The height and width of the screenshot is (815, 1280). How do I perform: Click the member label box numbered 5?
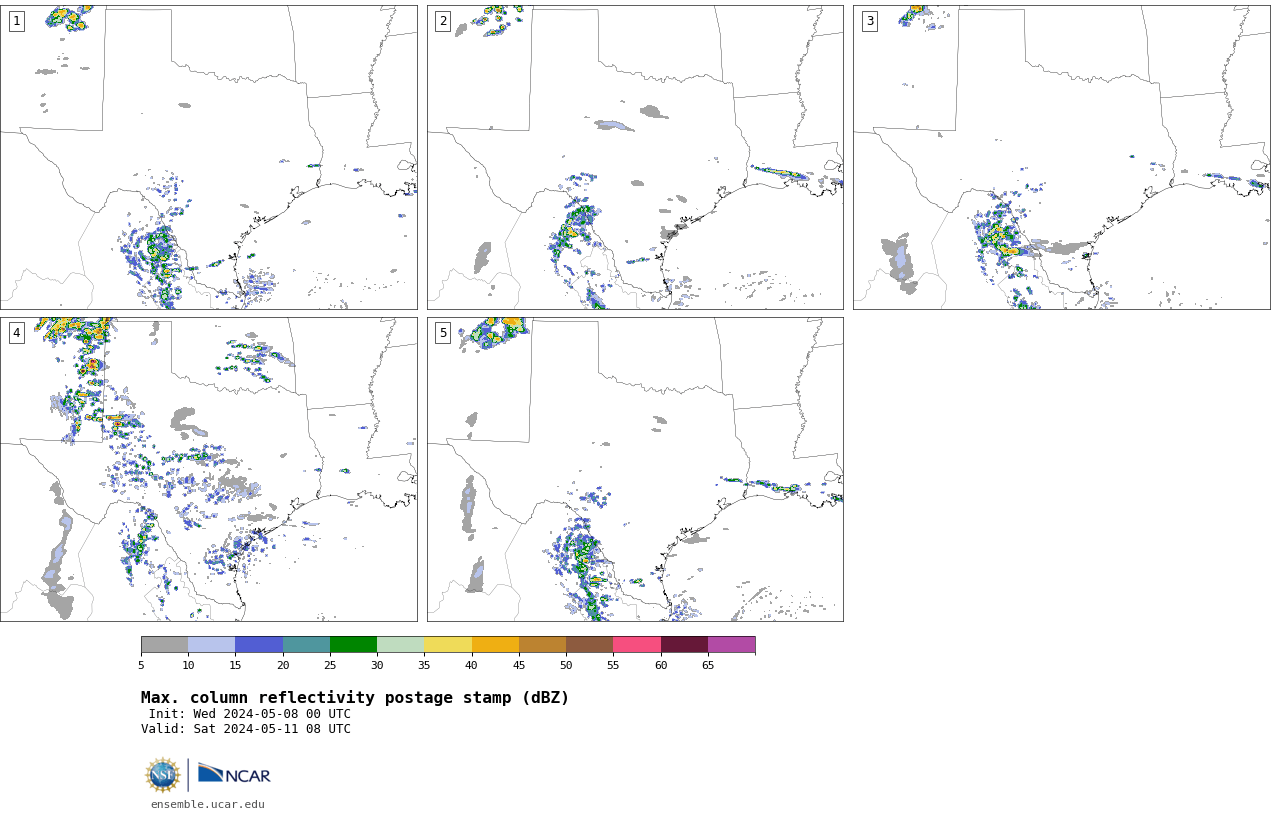click(x=443, y=333)
